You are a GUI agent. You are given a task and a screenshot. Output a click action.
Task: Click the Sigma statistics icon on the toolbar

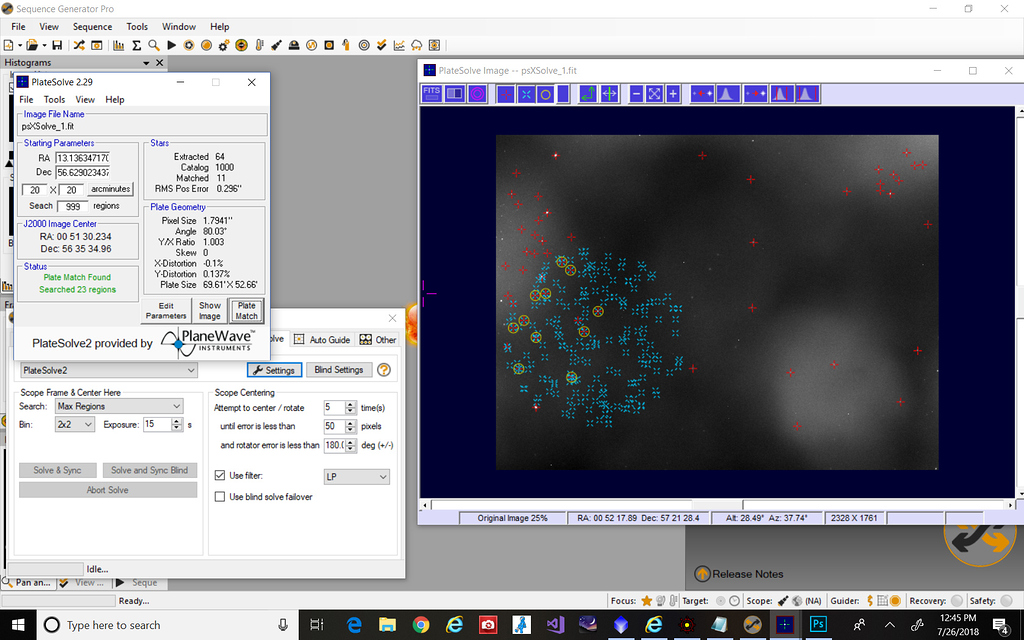point(136,45)
